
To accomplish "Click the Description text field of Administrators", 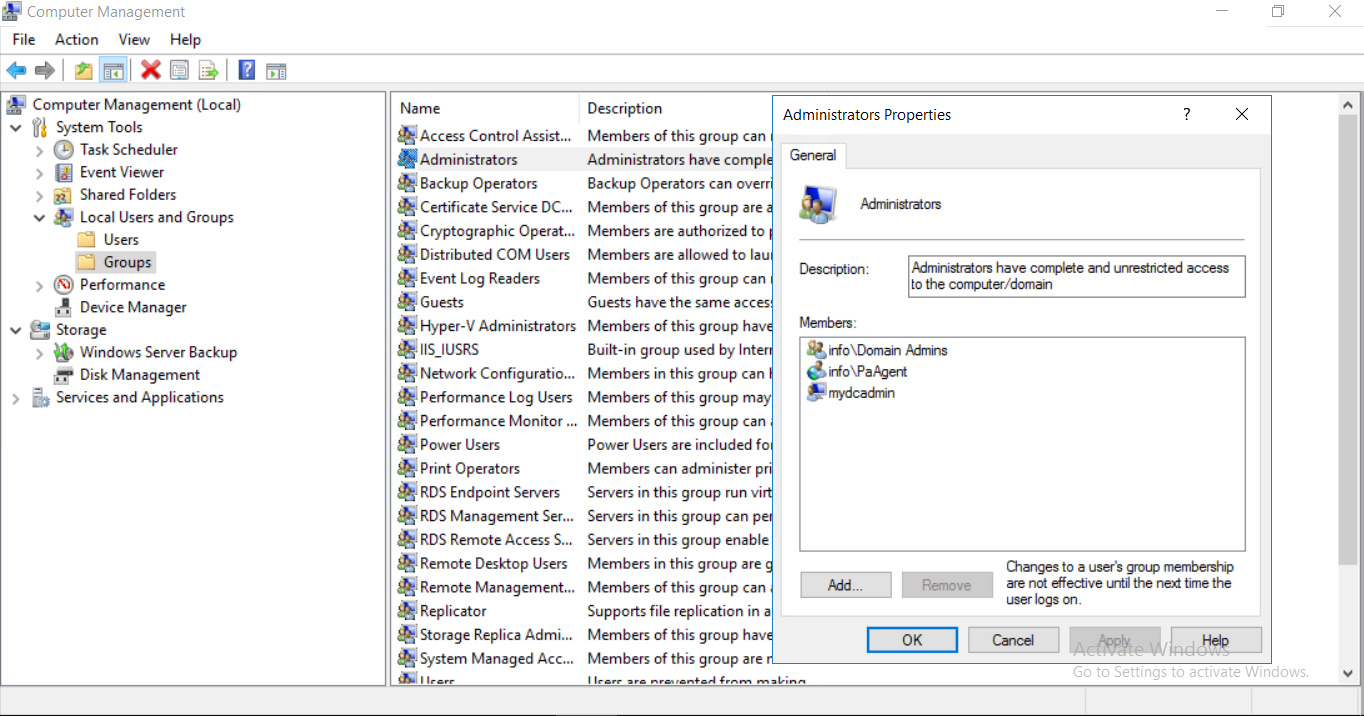I will (1076, 276).
